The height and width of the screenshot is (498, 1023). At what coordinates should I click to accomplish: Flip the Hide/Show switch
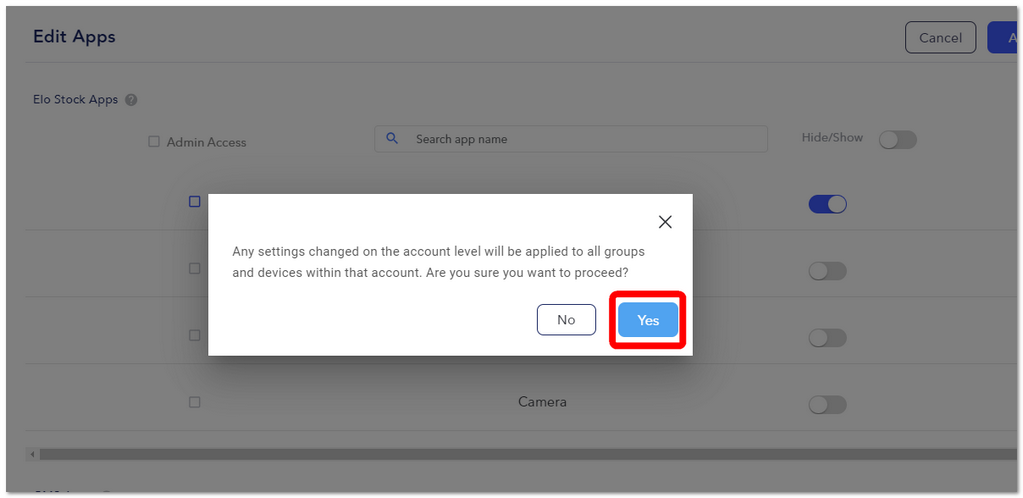(x=898, y=140)
